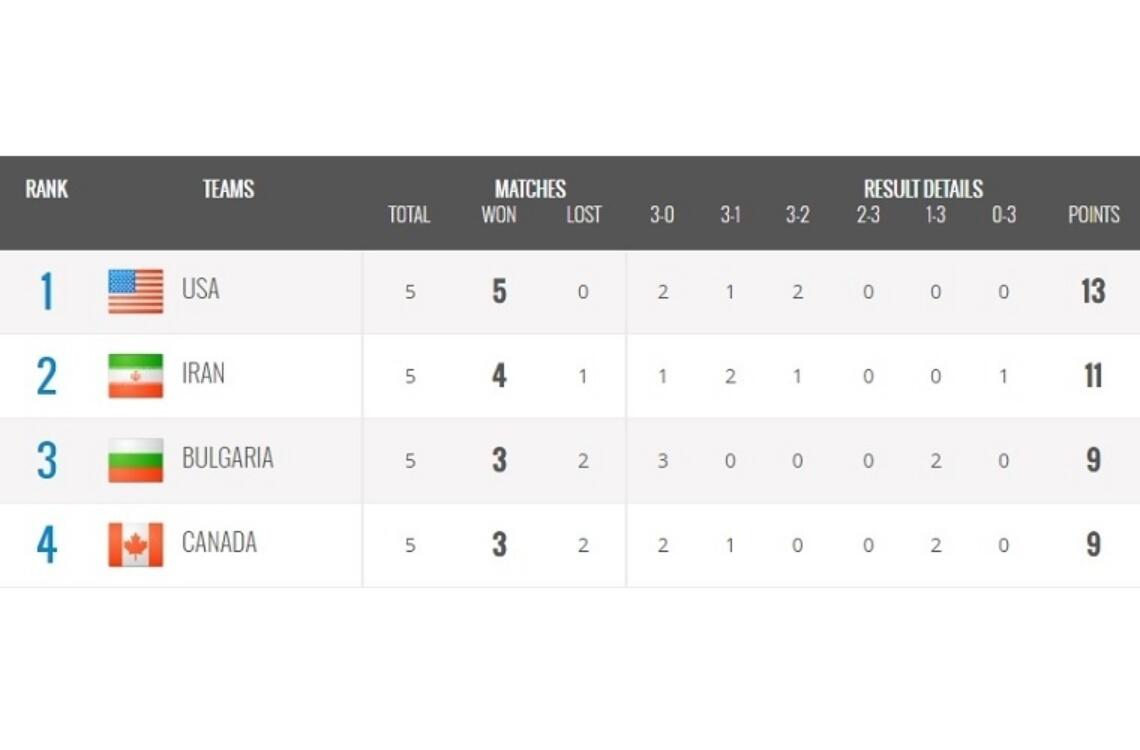Click the Canada flag icon
The height and width of the screenshot is (750, 1140).
point(135,545)
